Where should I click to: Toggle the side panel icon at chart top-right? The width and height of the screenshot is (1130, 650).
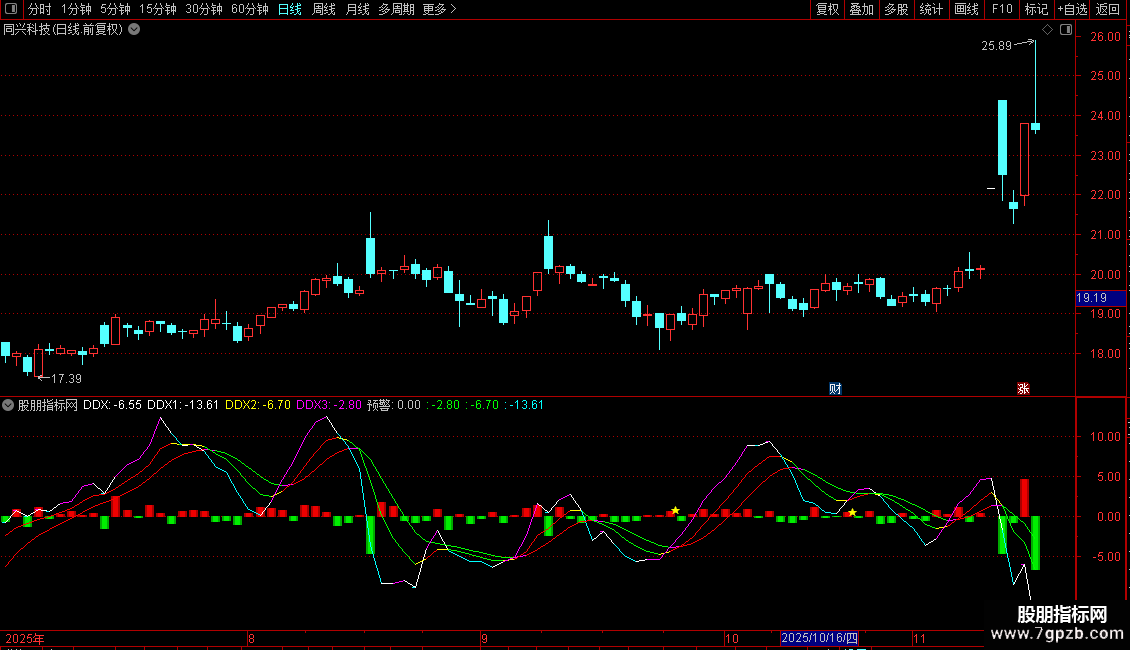coord(1066,30)
